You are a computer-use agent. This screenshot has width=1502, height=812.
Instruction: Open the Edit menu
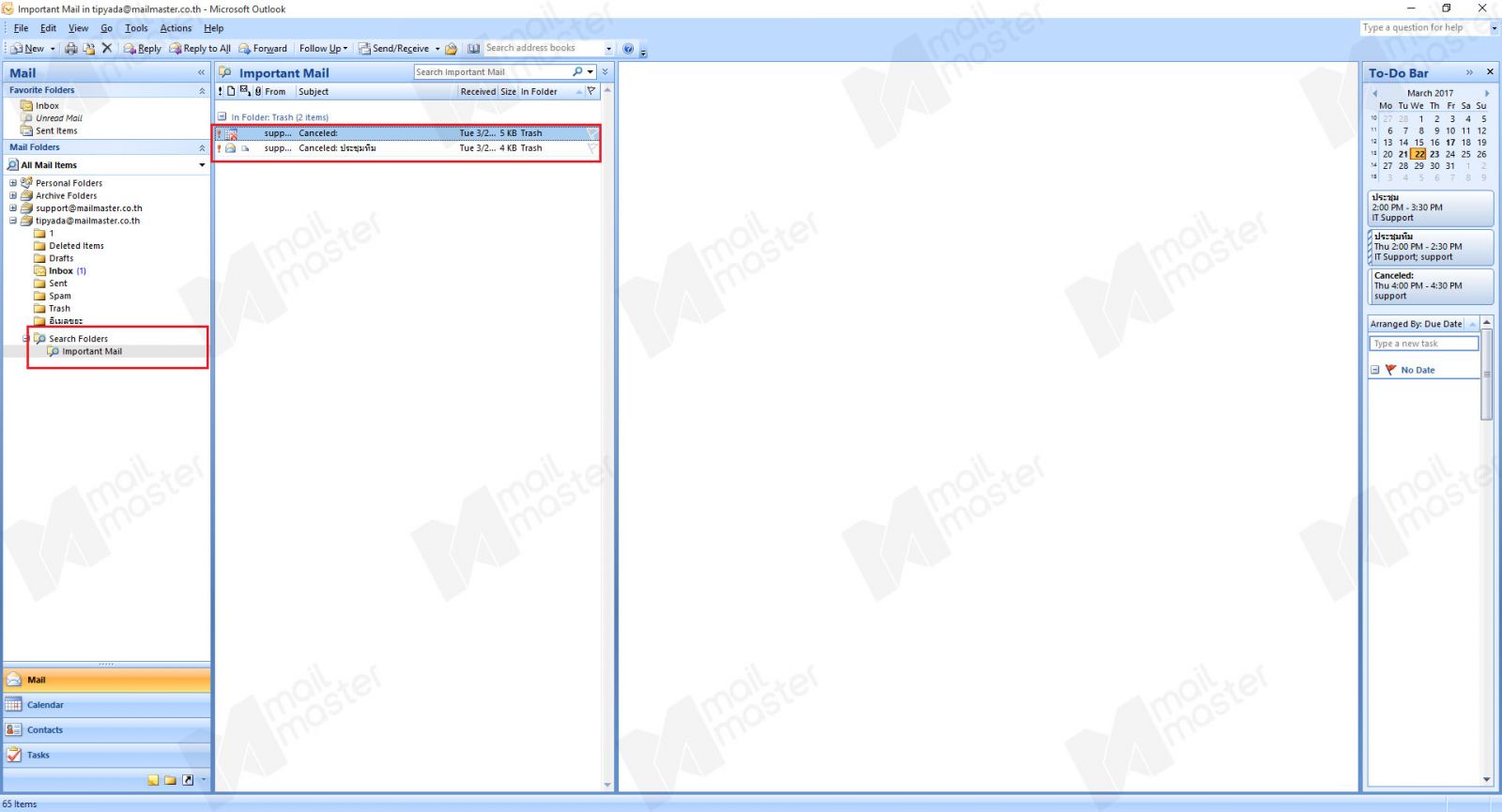[x=48, y=28]
